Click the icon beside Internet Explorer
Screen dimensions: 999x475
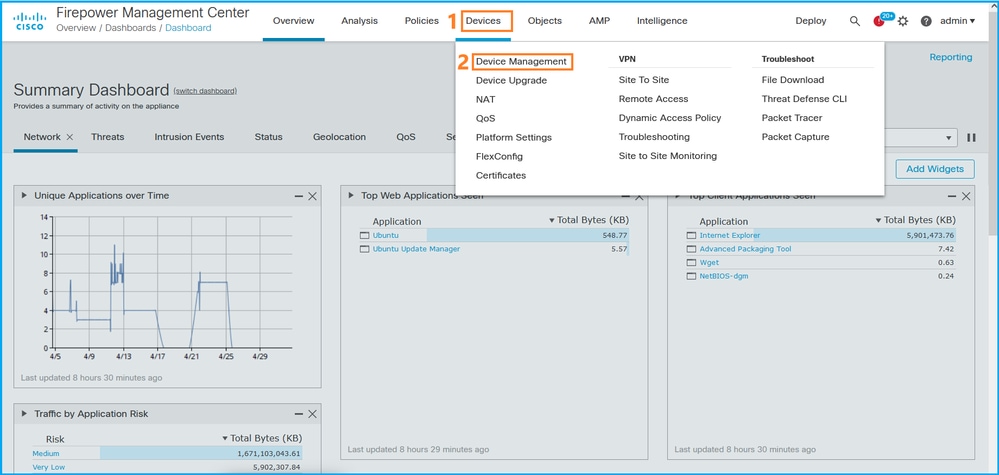tap(691, 236)
